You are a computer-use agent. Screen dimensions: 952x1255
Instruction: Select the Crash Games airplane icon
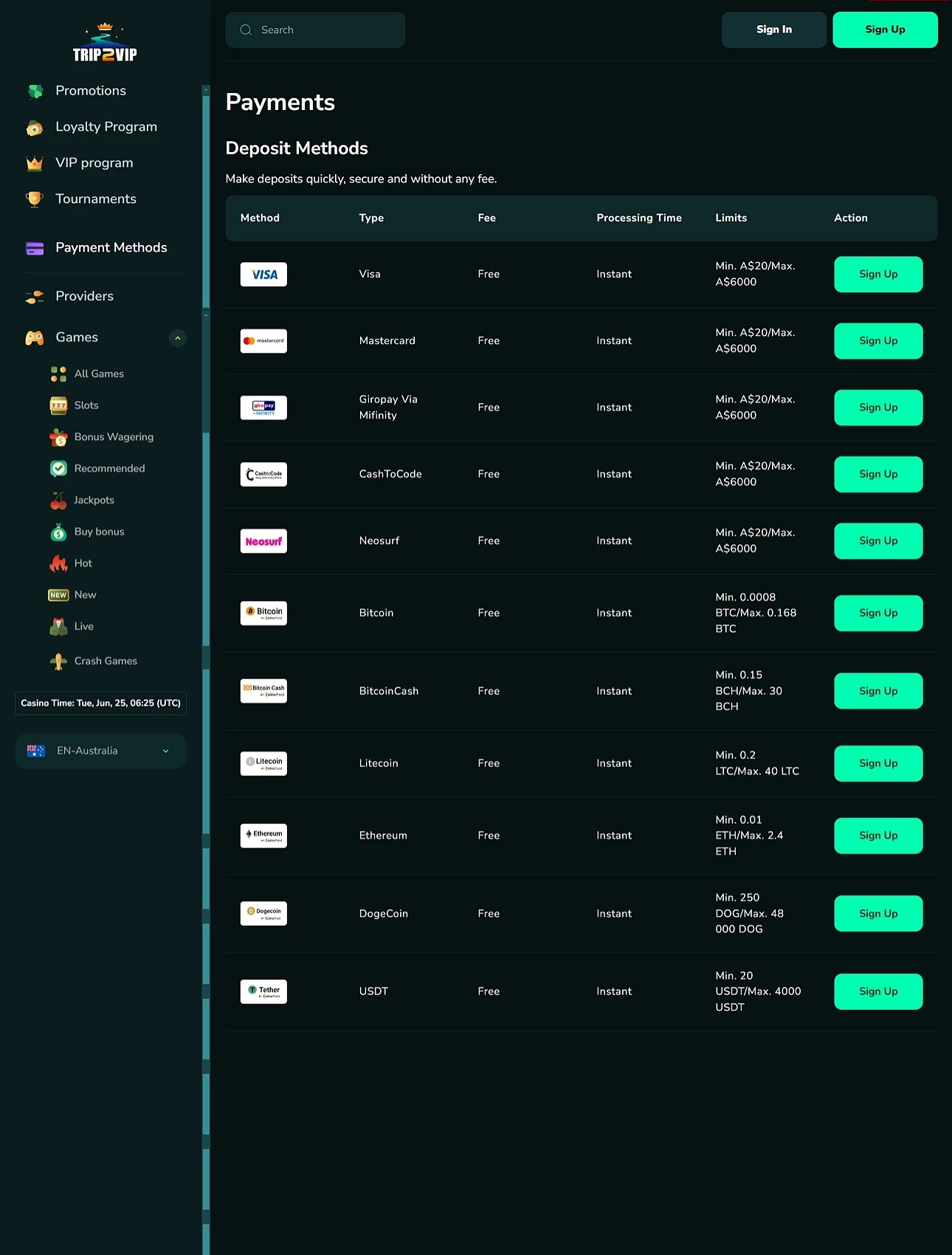tap(58, 661)
